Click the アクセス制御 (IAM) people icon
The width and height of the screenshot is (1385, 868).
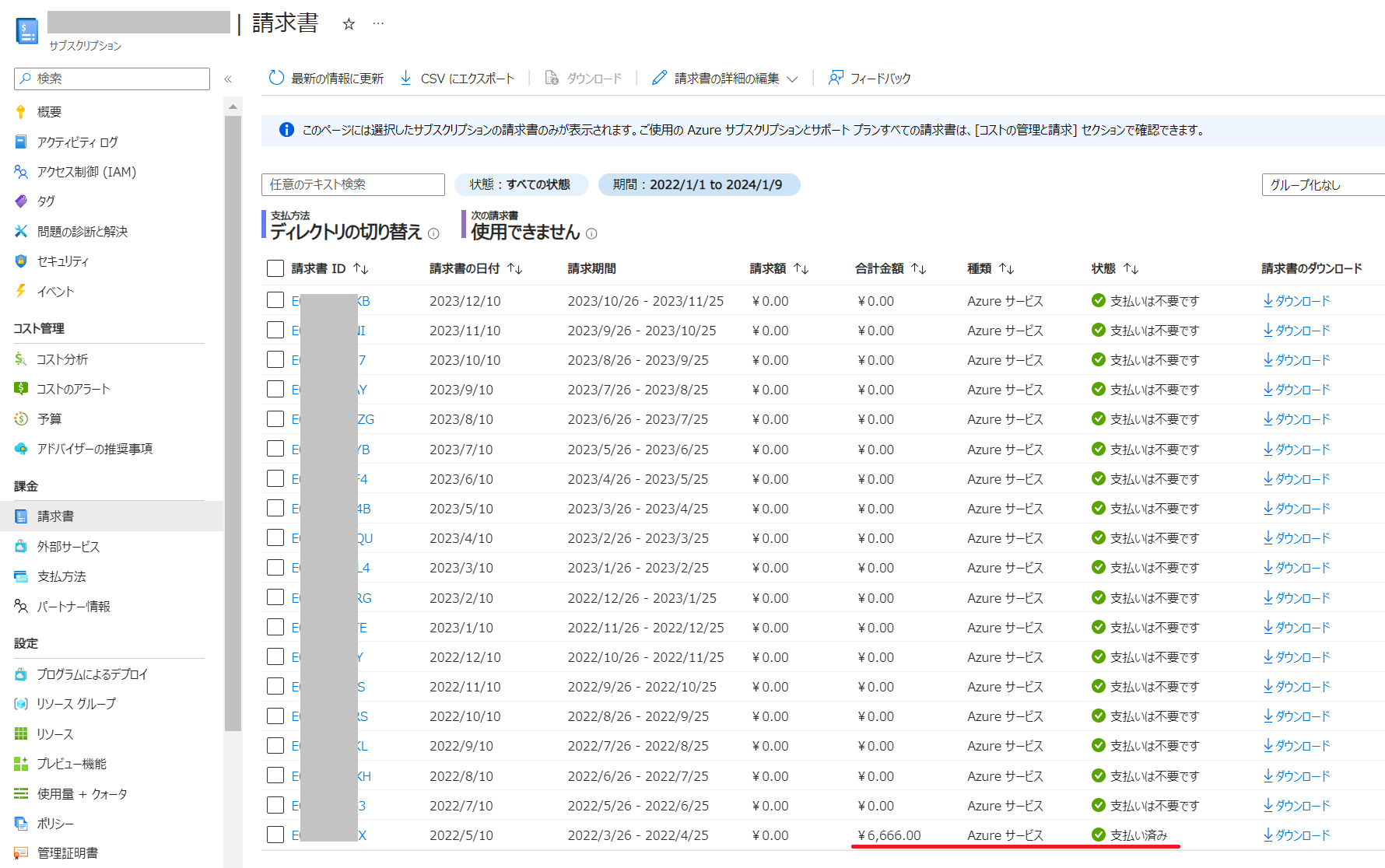click(21, 171)
